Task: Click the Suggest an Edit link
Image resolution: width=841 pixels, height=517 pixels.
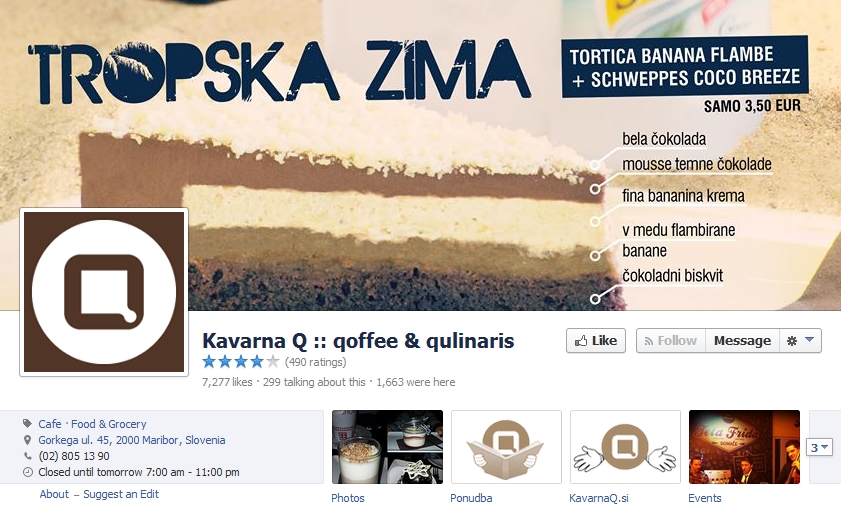Action: pyautogui.click(x=121, y=494)
